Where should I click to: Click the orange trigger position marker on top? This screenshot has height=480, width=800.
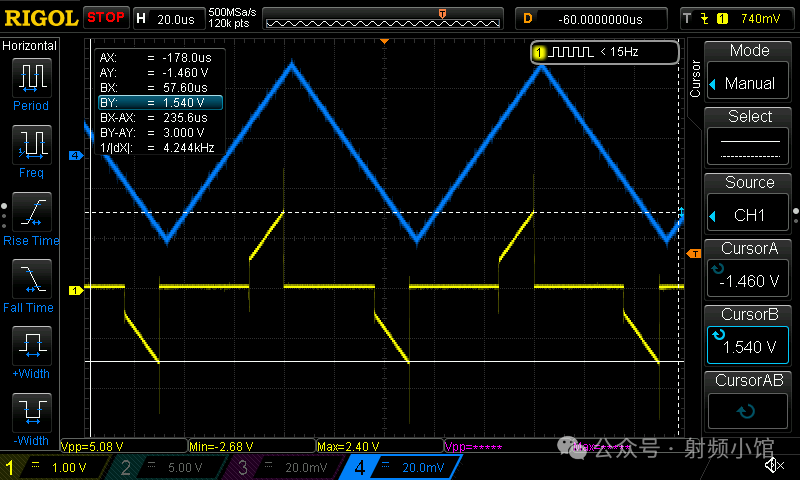coord(441,13)
